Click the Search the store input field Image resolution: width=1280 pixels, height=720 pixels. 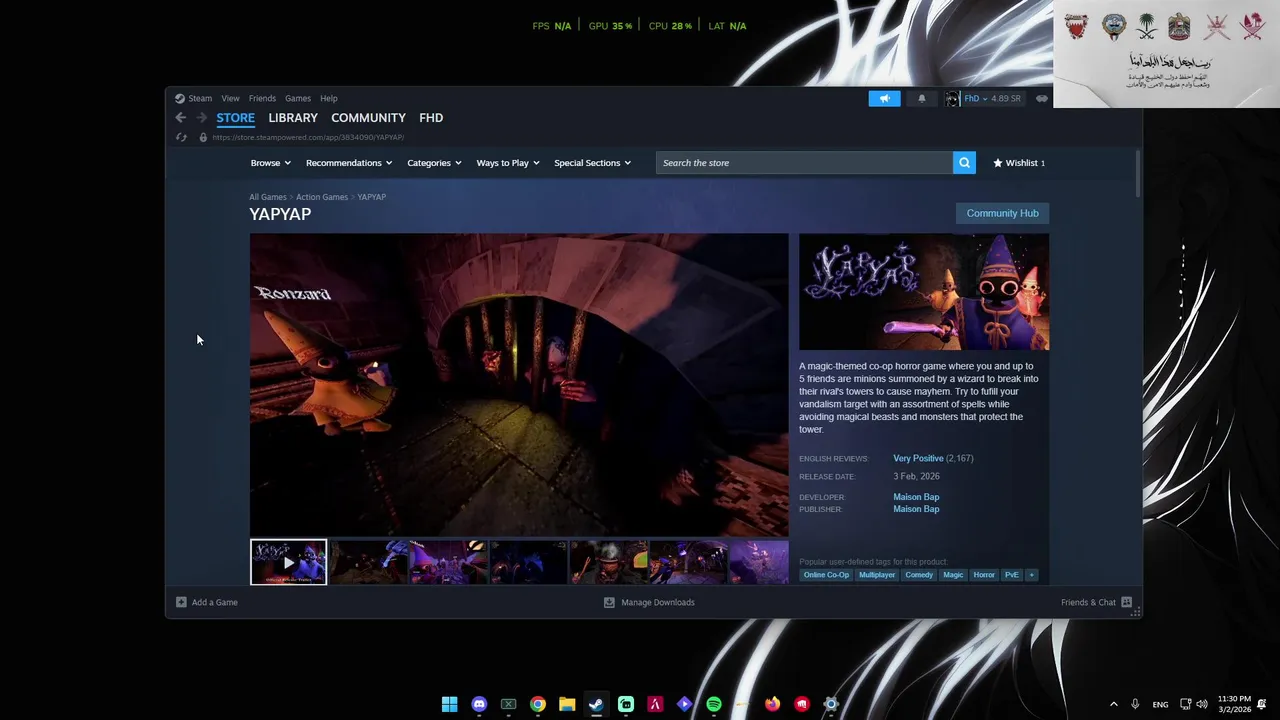click(804, 163)
